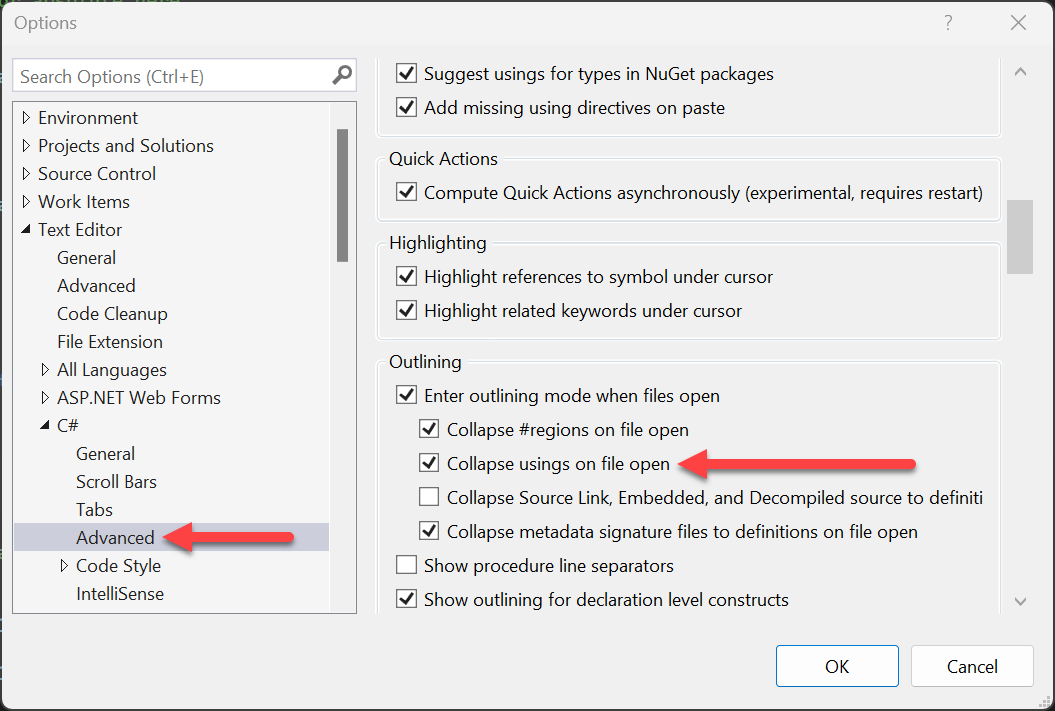Toggle Highlight references to symbol under cursor
The image size is (1055, 711).
[x=406, y=277]
